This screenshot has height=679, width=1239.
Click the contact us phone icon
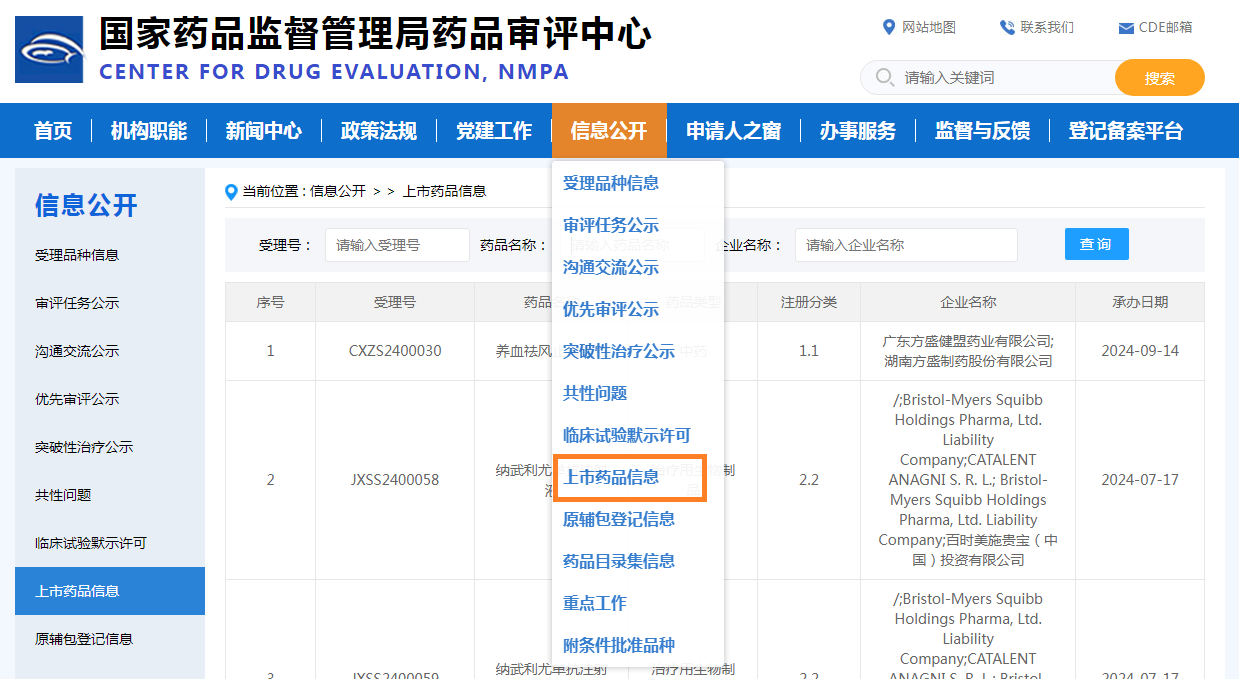1006,27
